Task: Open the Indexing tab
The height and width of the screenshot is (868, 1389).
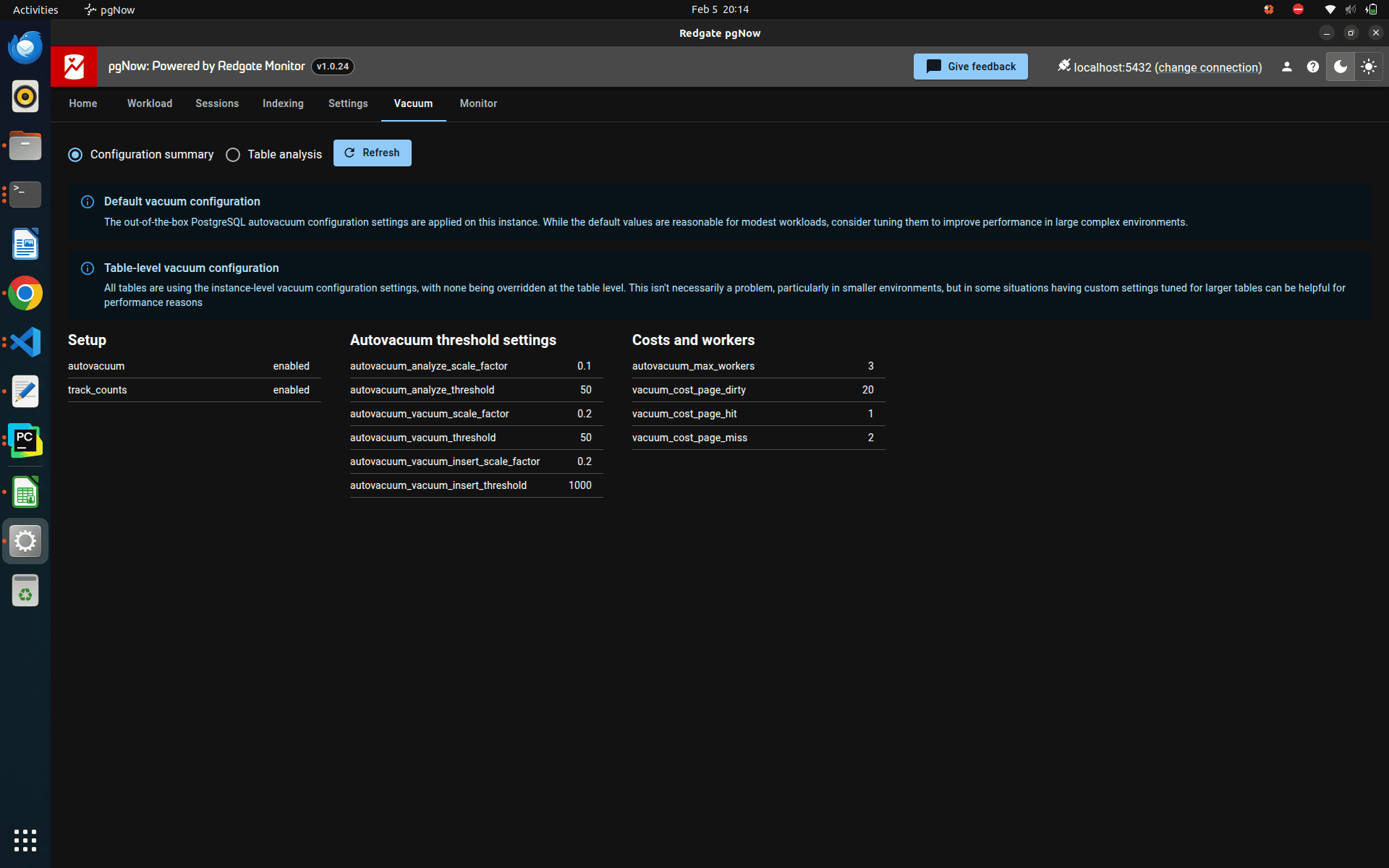Action: tap(283, 103)
